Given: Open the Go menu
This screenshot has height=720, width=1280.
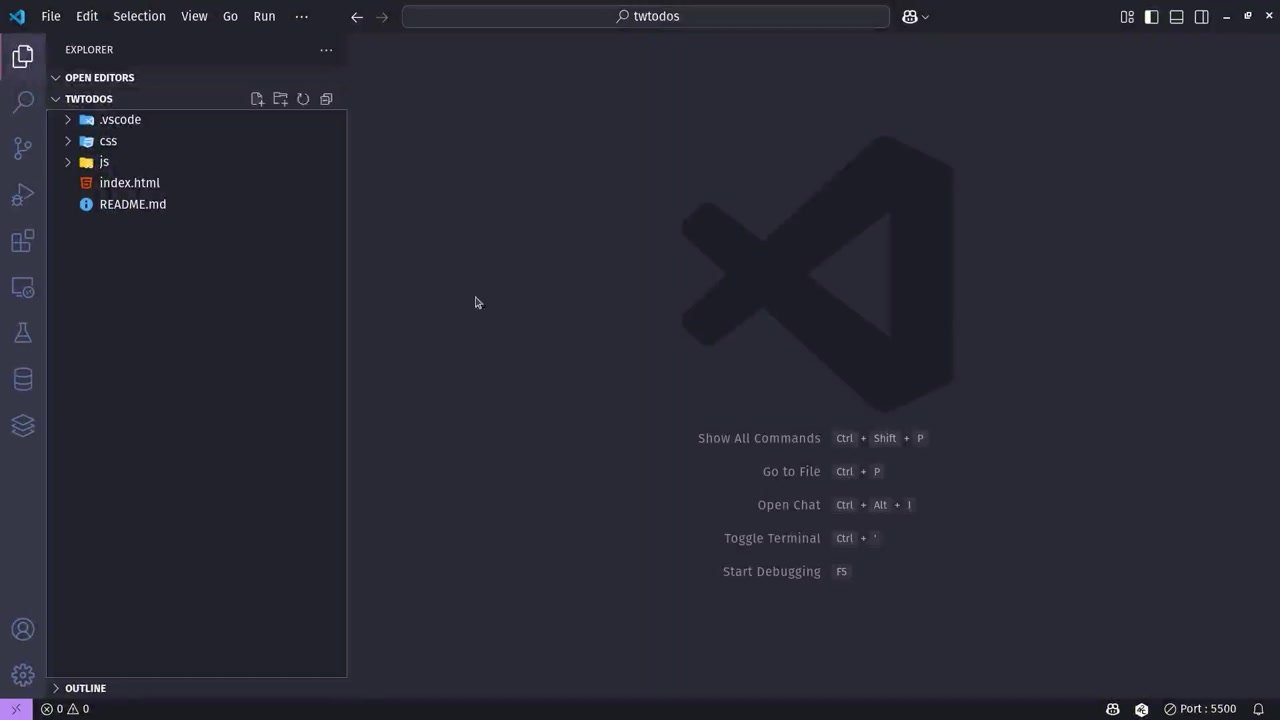Looking at the screenshot, I should pos(230,17).
